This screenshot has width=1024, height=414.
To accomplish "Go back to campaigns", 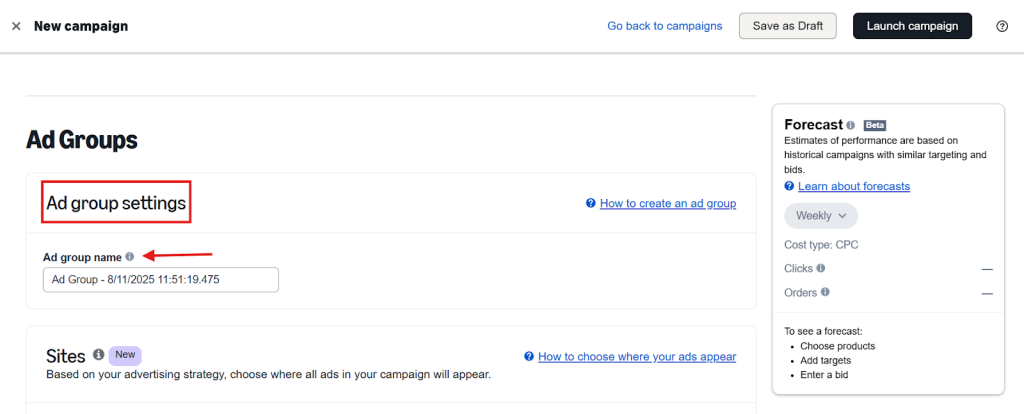I will (665, 26).
